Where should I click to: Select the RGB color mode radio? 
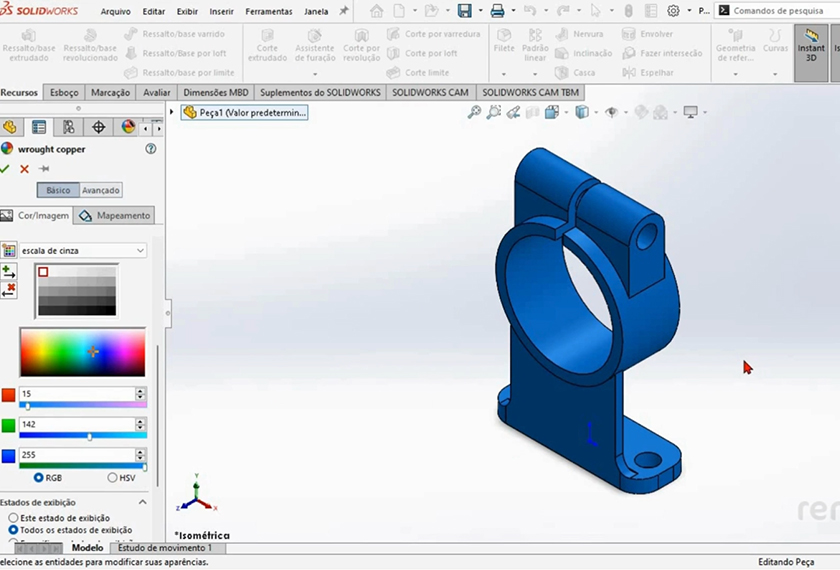[39, 478]
